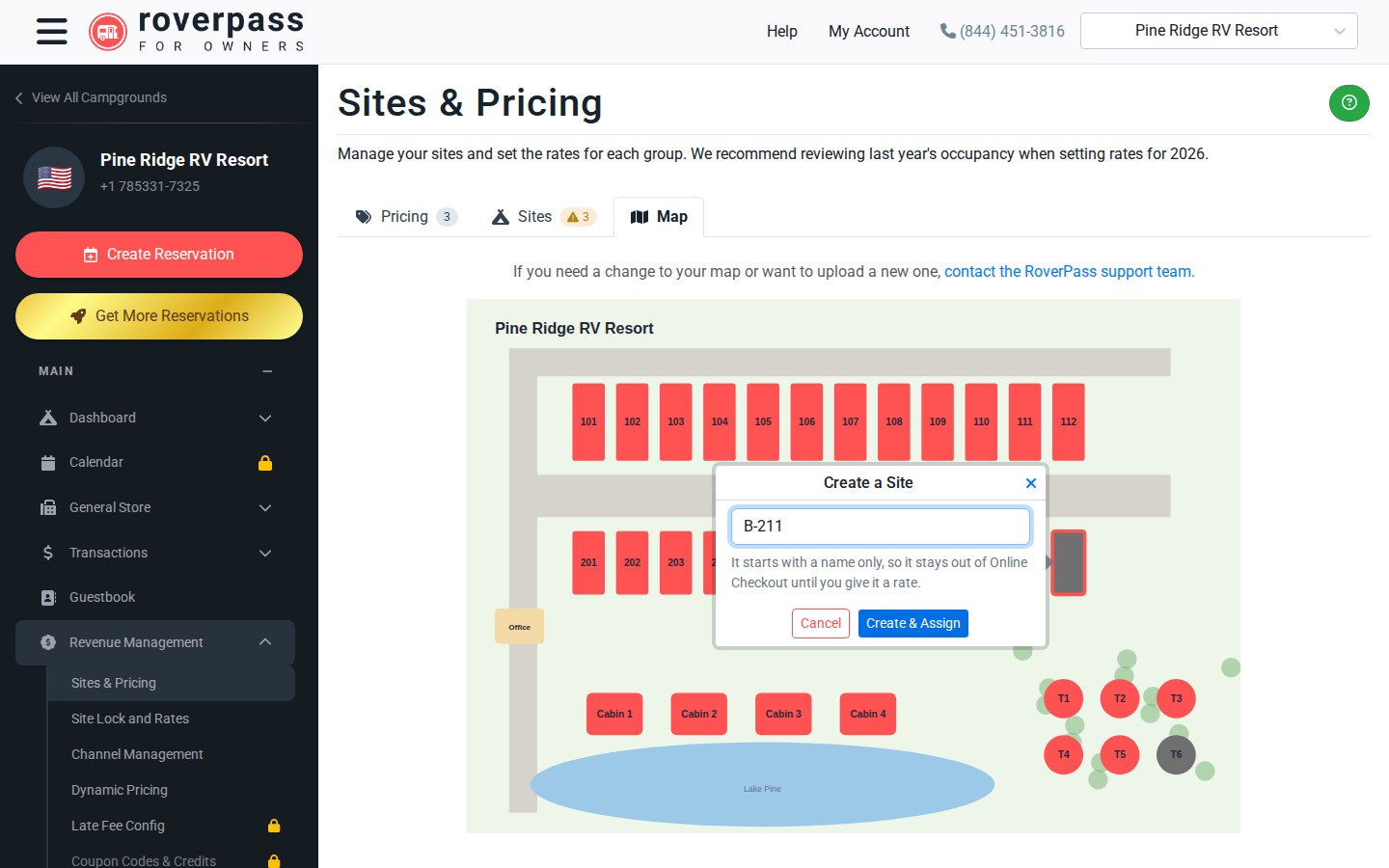Open the contact RoverPass support team link

click(x=1070, y=272)
